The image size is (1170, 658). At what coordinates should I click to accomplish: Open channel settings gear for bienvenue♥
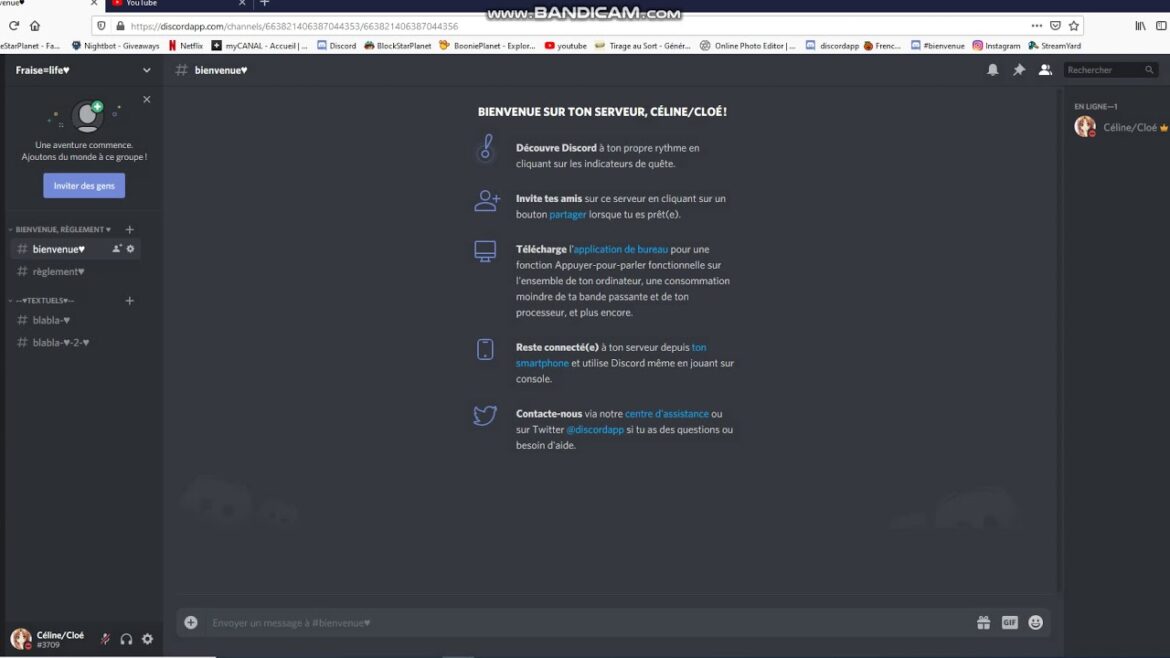131,248
